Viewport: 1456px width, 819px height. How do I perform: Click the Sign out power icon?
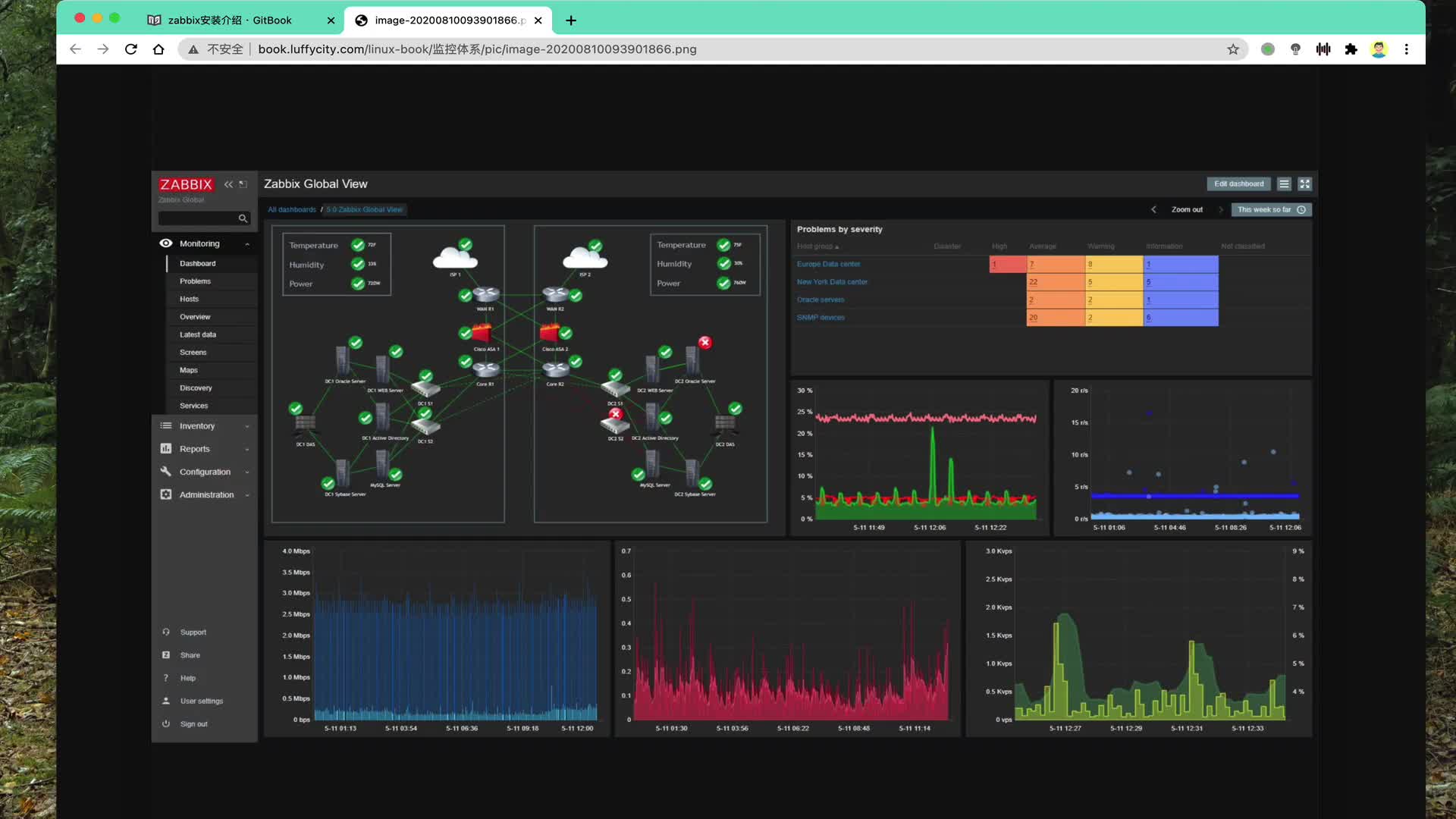point(166,724)
